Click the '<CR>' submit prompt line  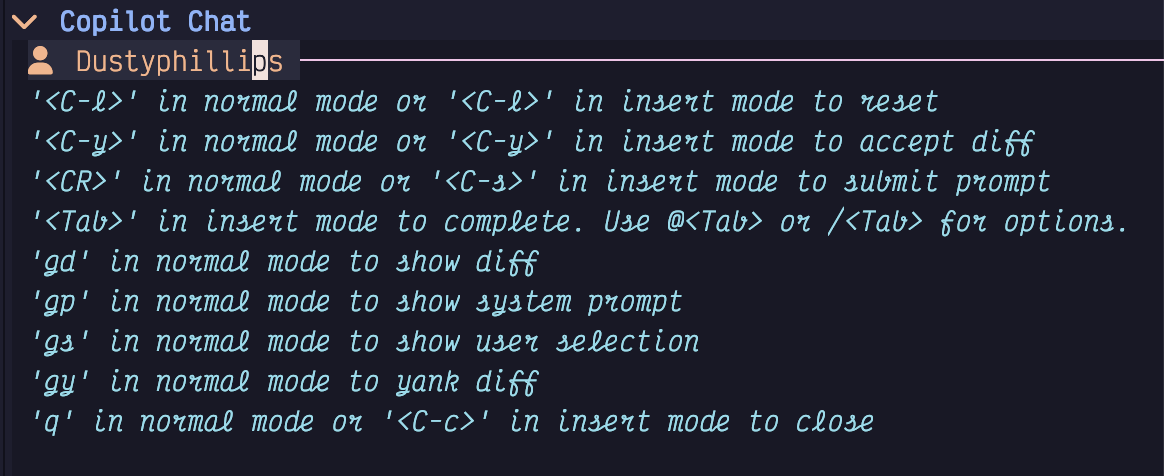pos(540,181)
